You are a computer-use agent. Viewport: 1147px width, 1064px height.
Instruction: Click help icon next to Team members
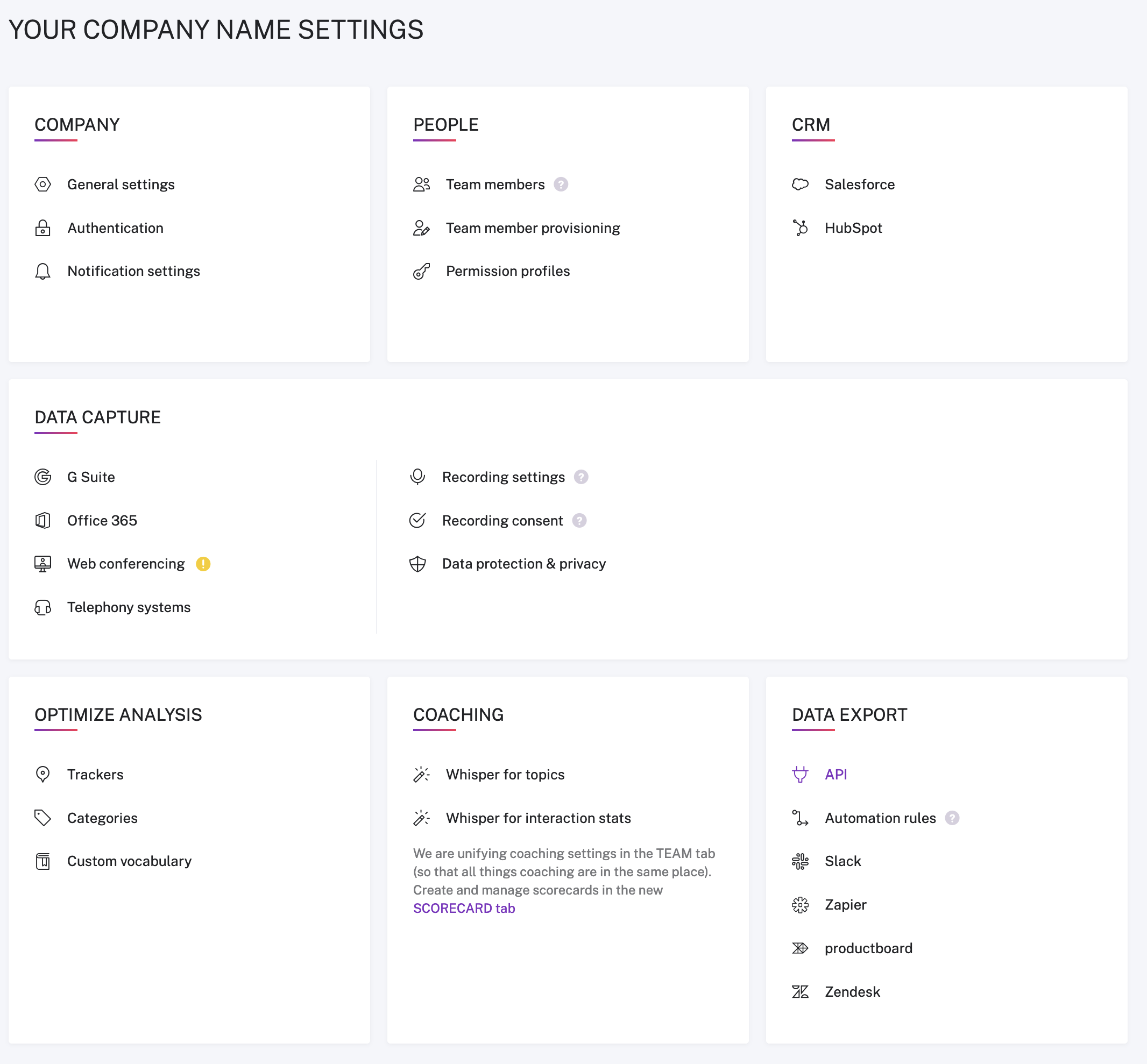[x=561, y=185]
